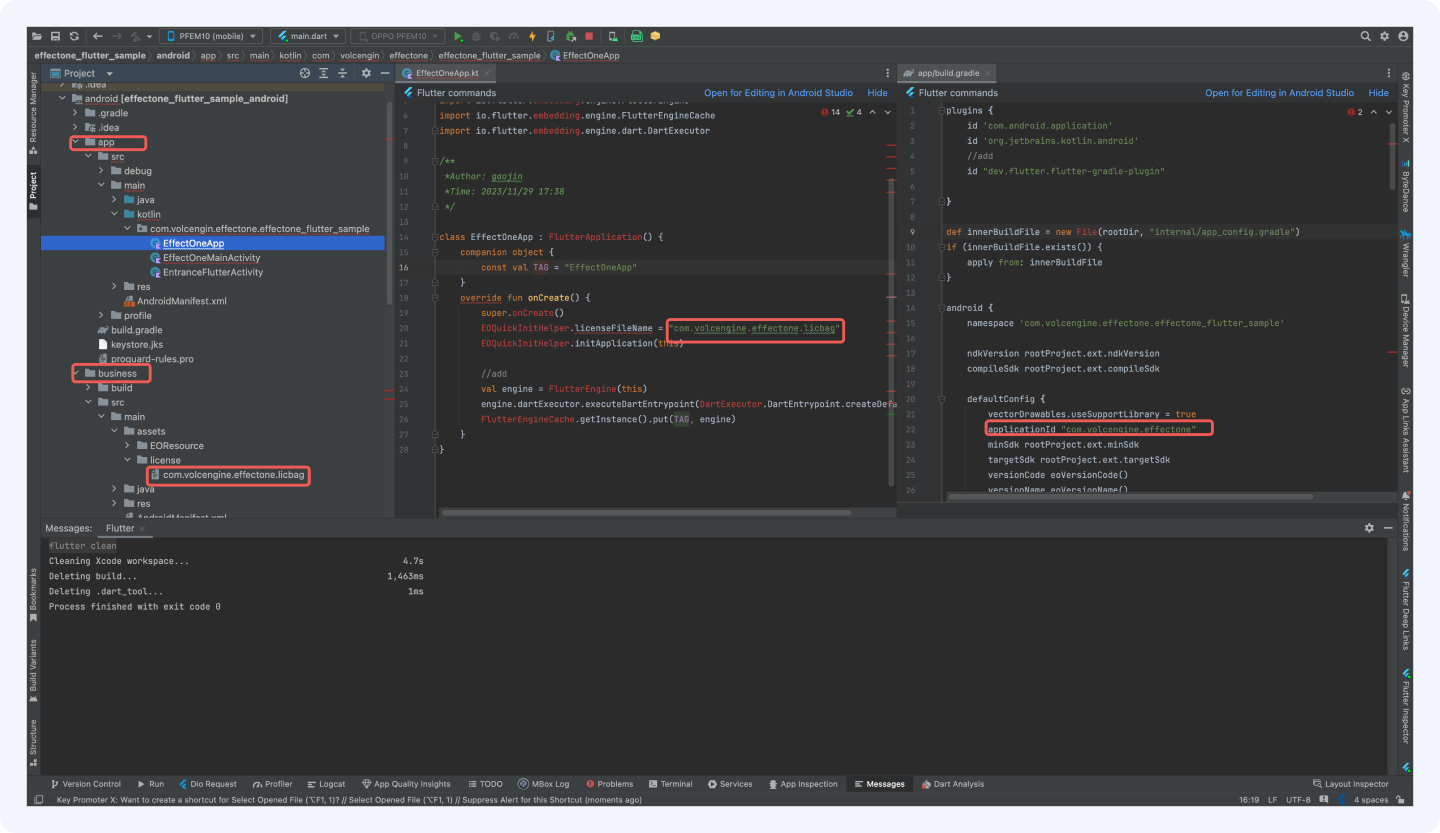Click the EffectOneApp.kt tab options menu
1440x833 pixels.
(887, 73)
